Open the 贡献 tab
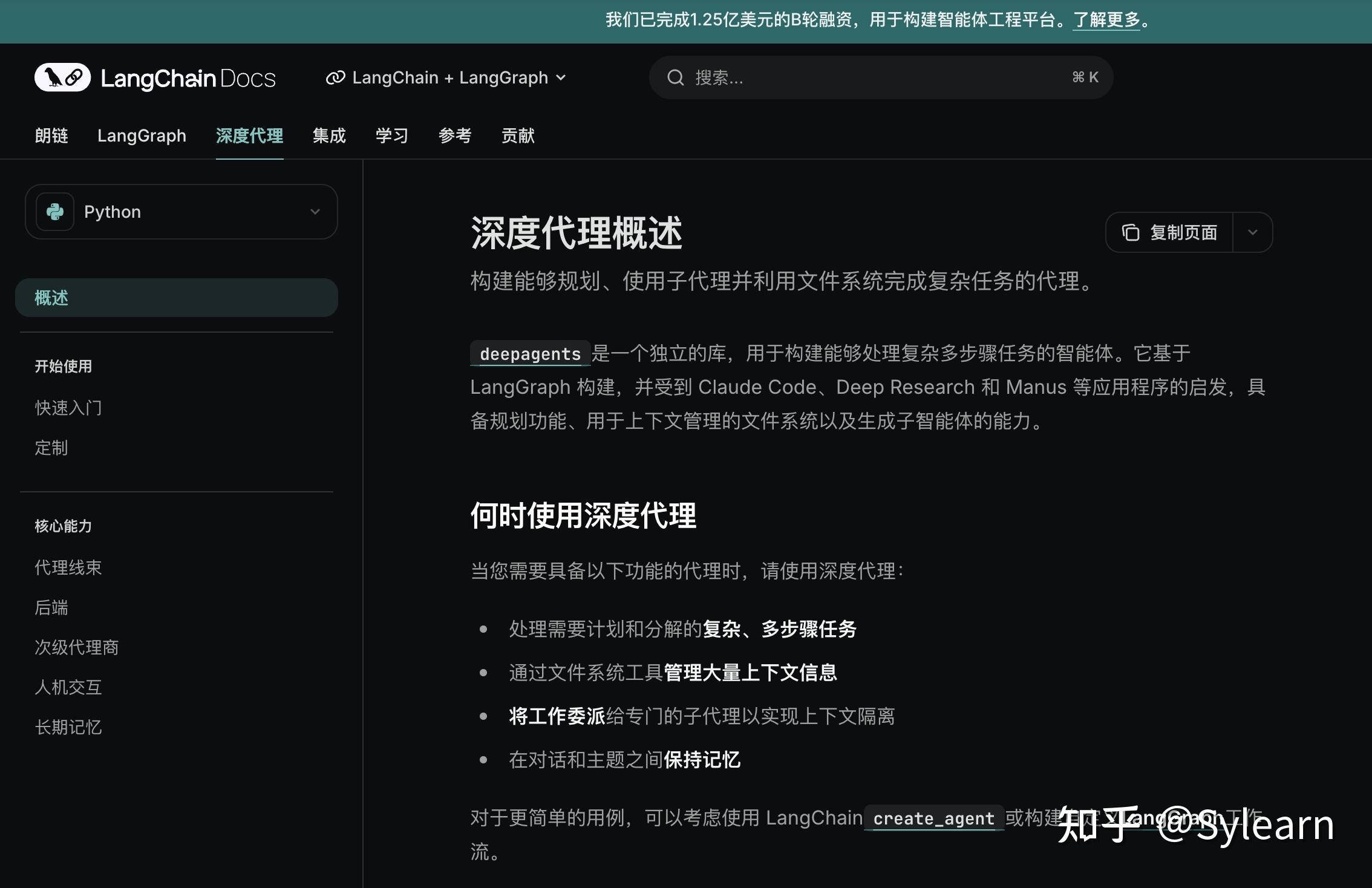Viewport: 1372px width, 888px height. [518, 135]
